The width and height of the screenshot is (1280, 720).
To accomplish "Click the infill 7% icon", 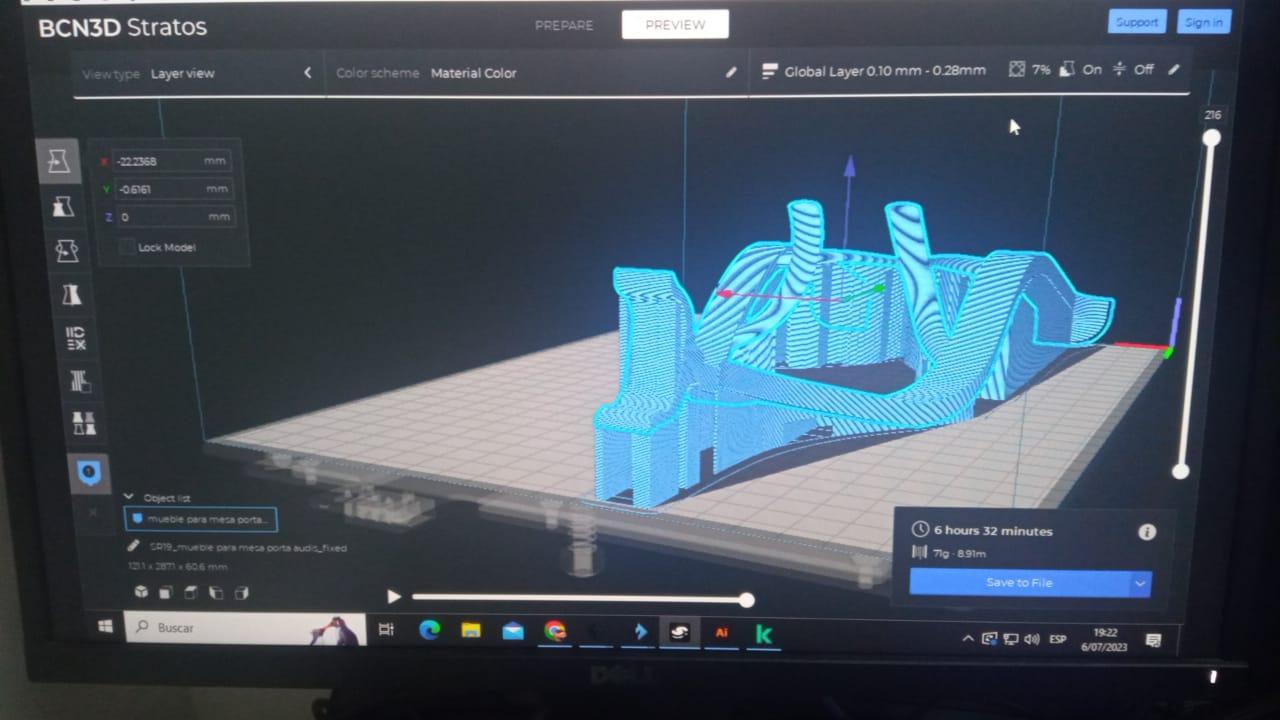I will coord(1017,70).
